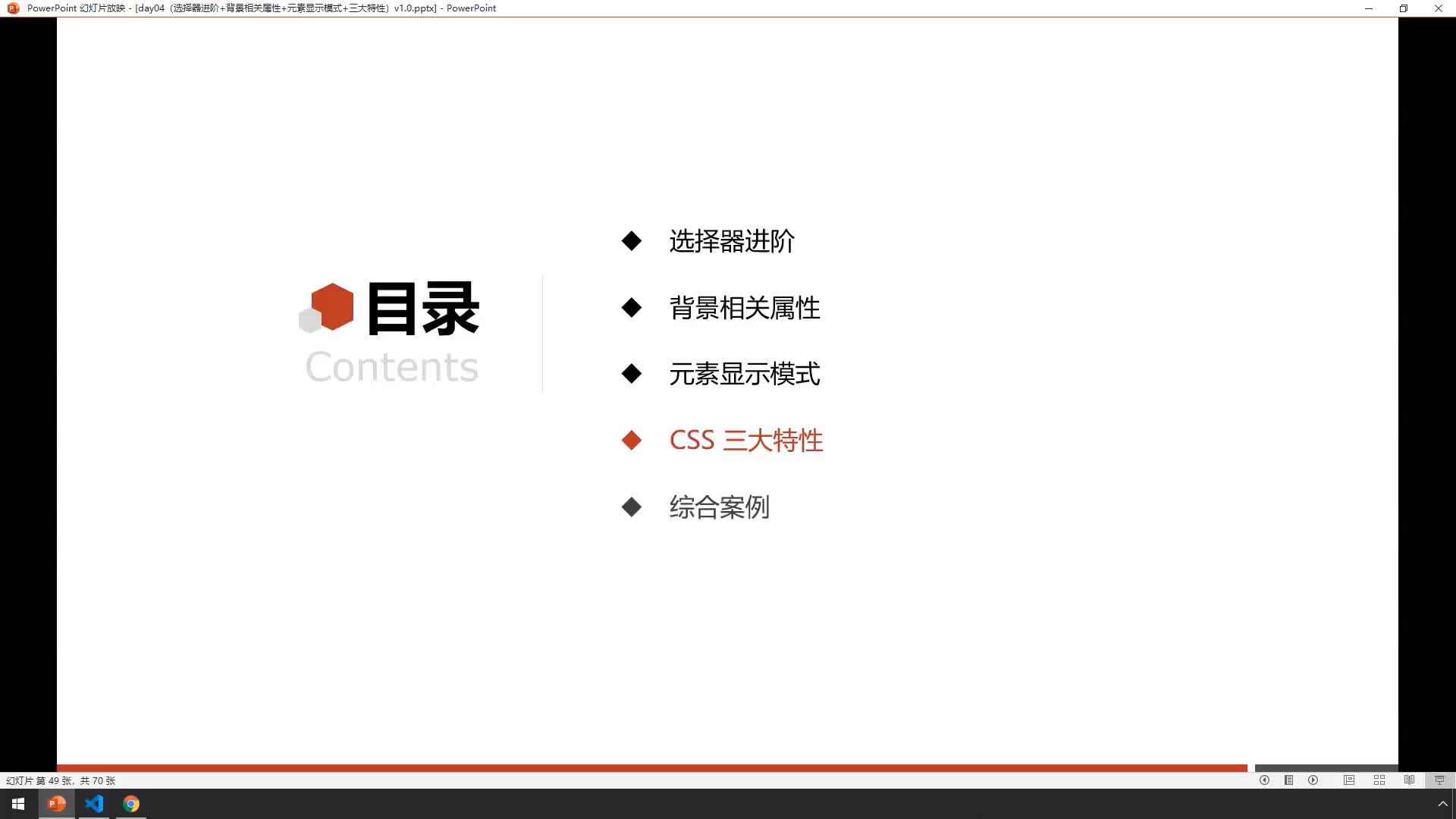Click the reading view icon in status bar
The image size is (1456, 819).
[x=1410, y=780]
